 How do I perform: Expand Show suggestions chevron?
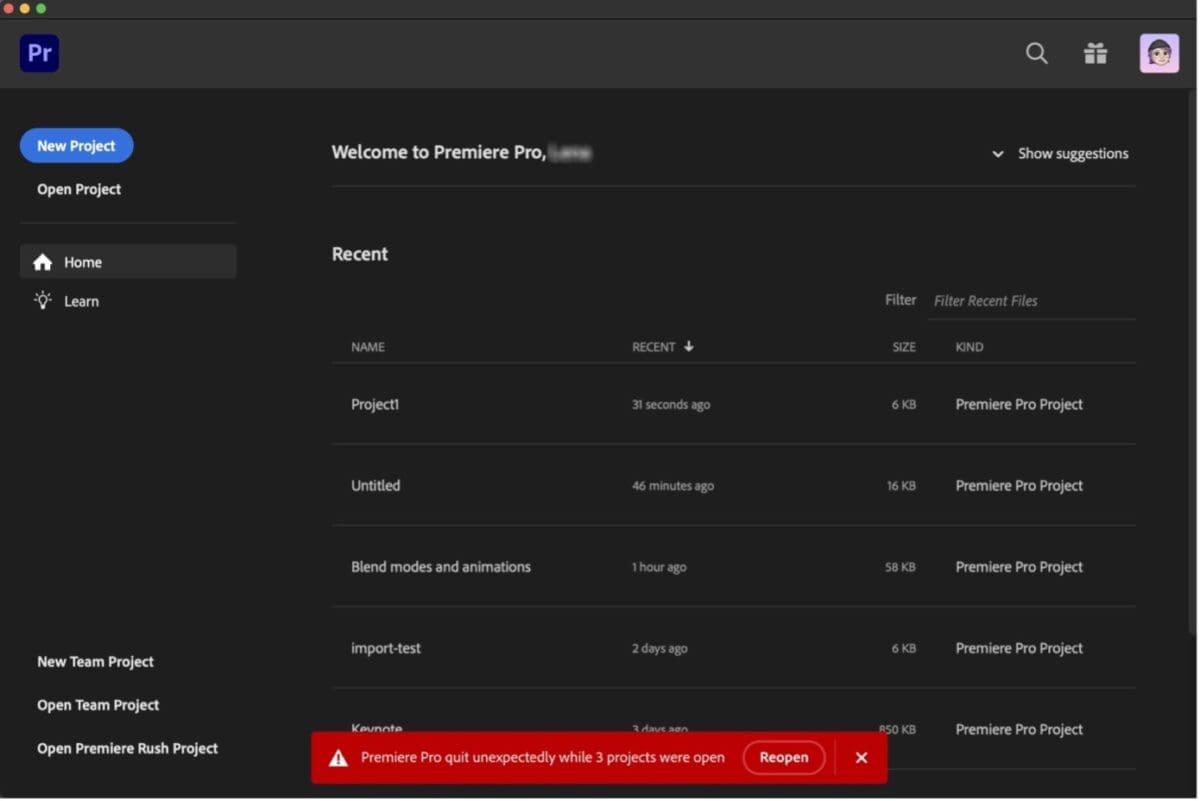tap(997, 154)
